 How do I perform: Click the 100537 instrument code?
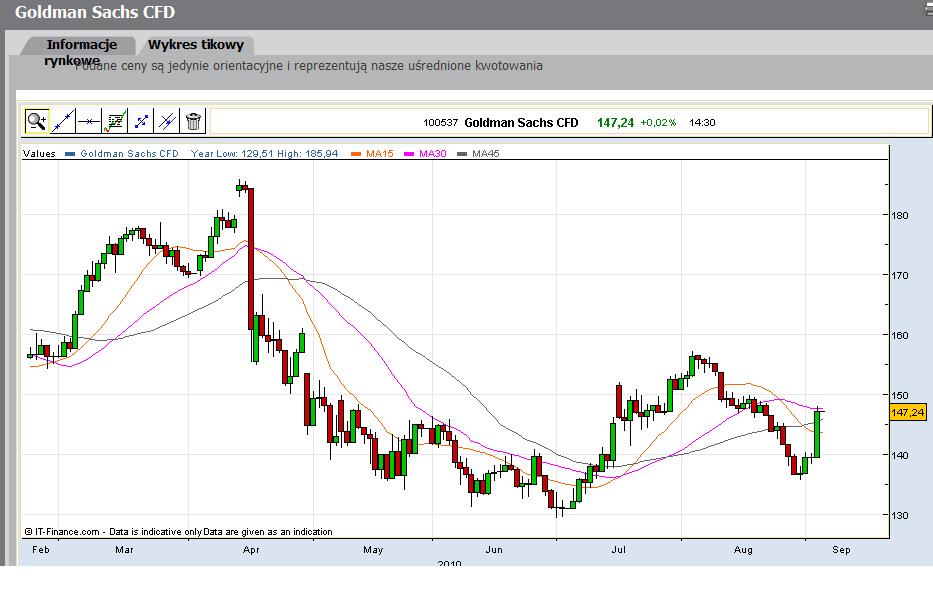pos(440,123)
